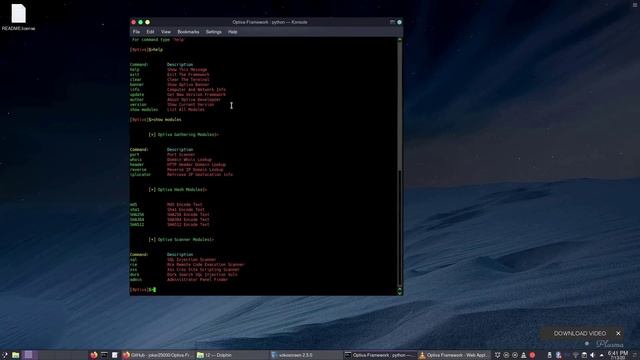Click 'Optiva Gathering Modules' heading
This screenshot has height=360, width=640.
[x=184, y=135]
